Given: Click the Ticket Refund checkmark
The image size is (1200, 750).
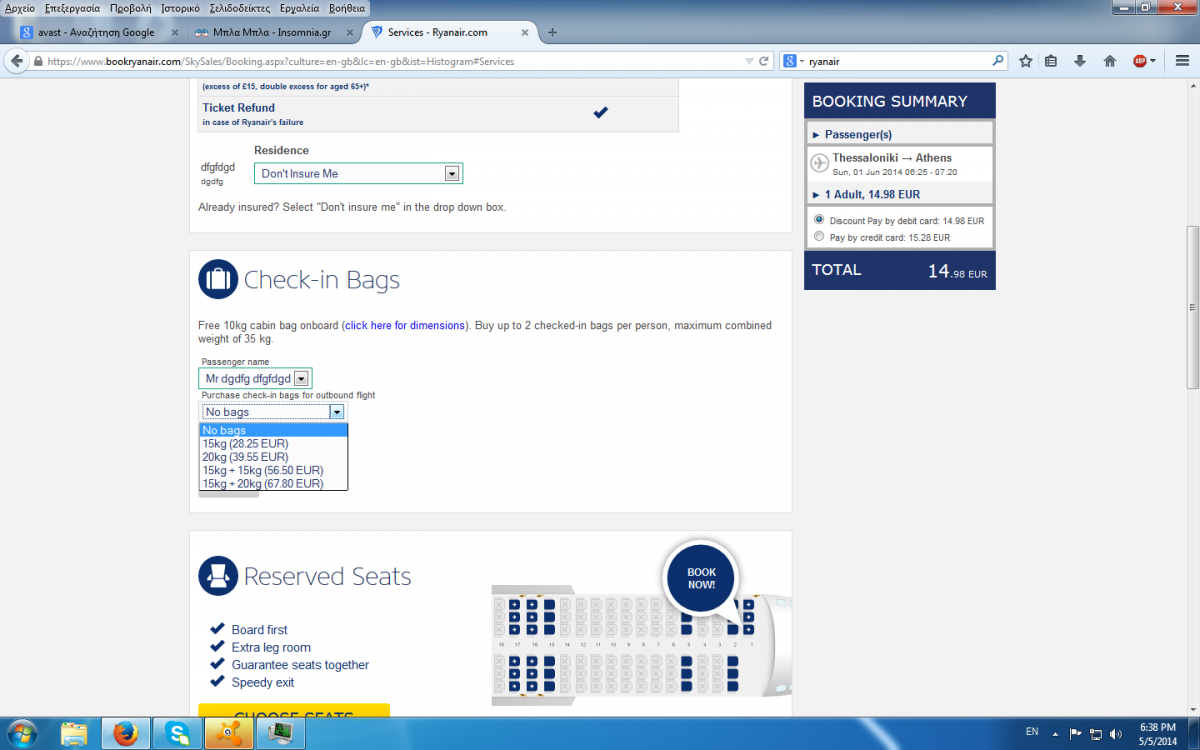Looking at the screenshot, I should (600, 112).
